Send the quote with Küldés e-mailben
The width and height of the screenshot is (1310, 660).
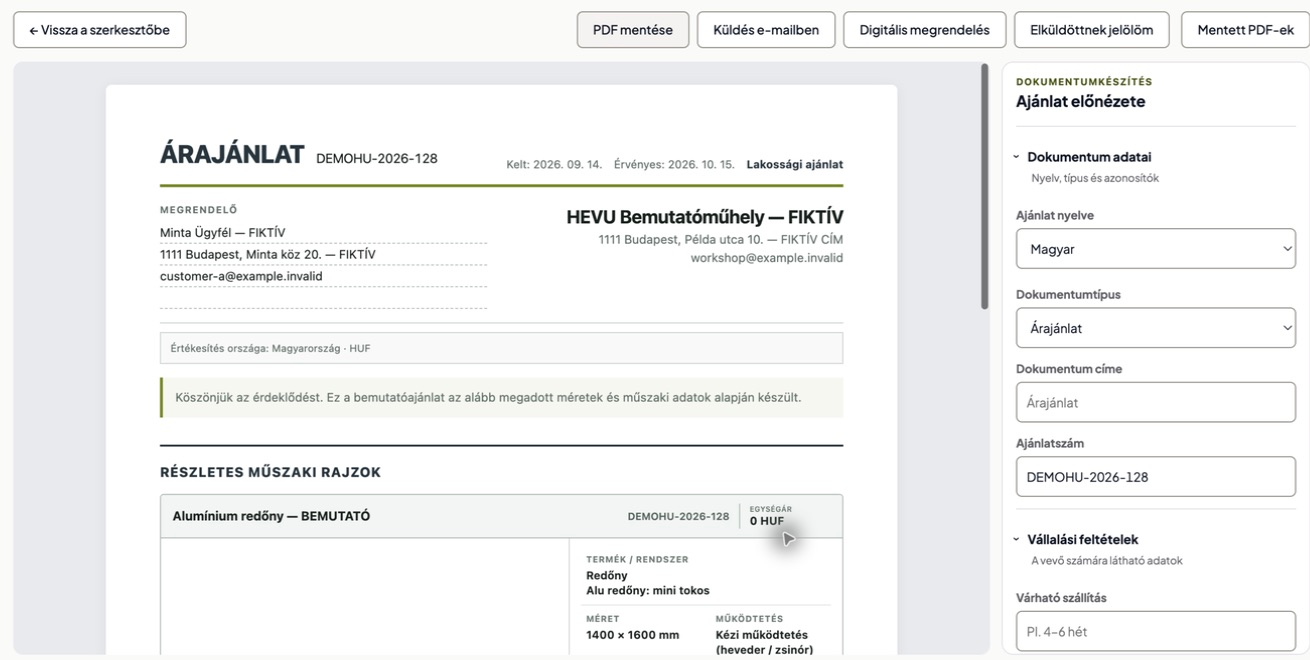tap(766, 30)
